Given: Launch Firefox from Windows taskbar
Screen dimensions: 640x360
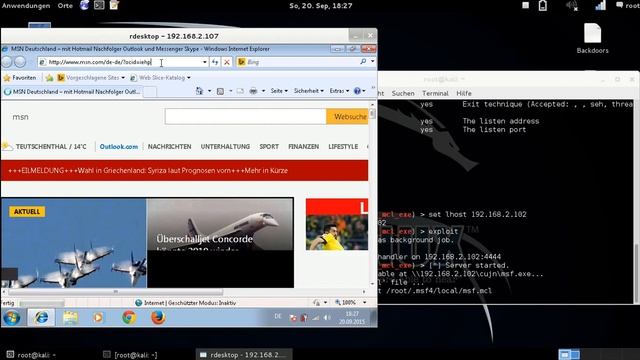Looking at the screenshot, I should (158, 318).
